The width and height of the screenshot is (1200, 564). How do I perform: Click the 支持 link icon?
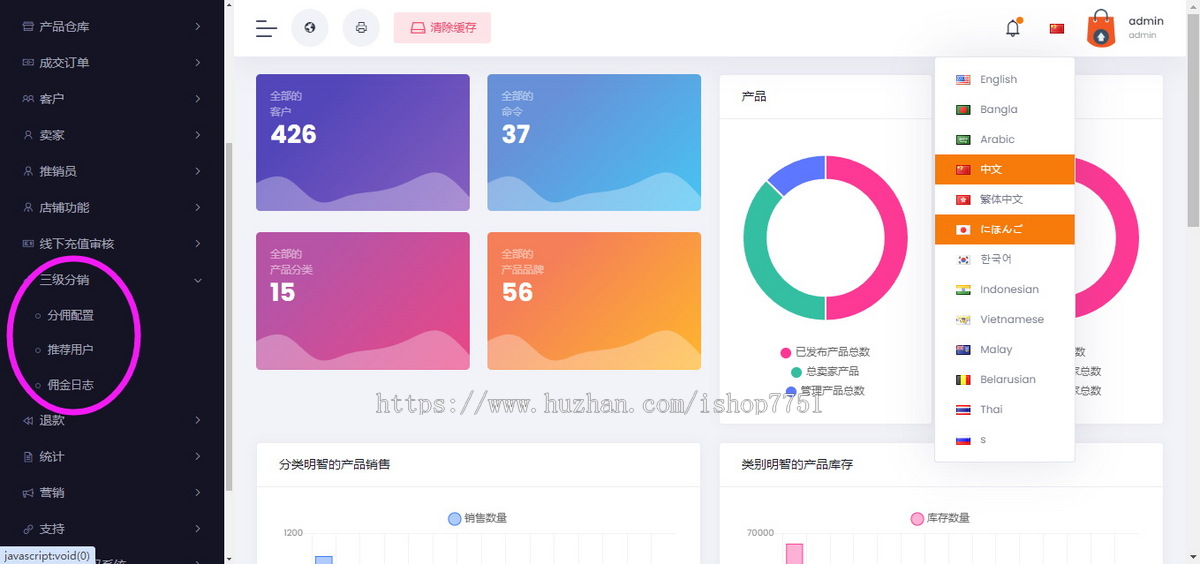29,529
